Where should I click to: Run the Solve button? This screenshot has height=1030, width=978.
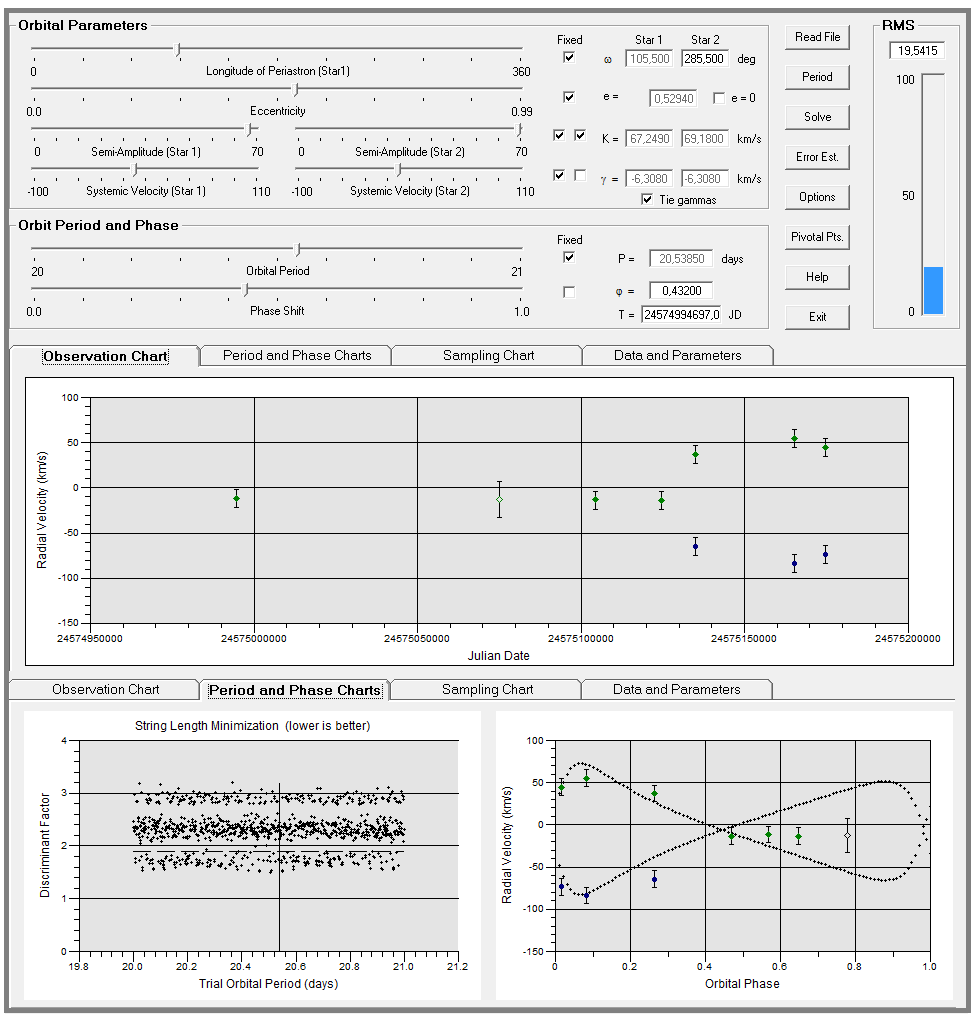click(x=817, y=117)
